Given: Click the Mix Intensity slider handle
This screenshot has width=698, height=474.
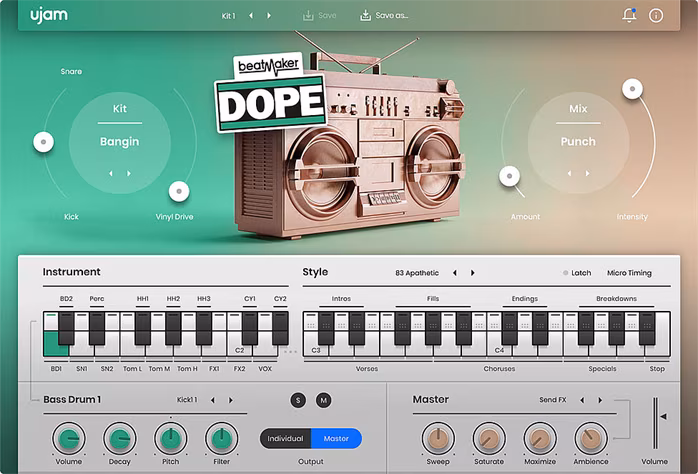Looking at the screenshot, I should (632, 89).
